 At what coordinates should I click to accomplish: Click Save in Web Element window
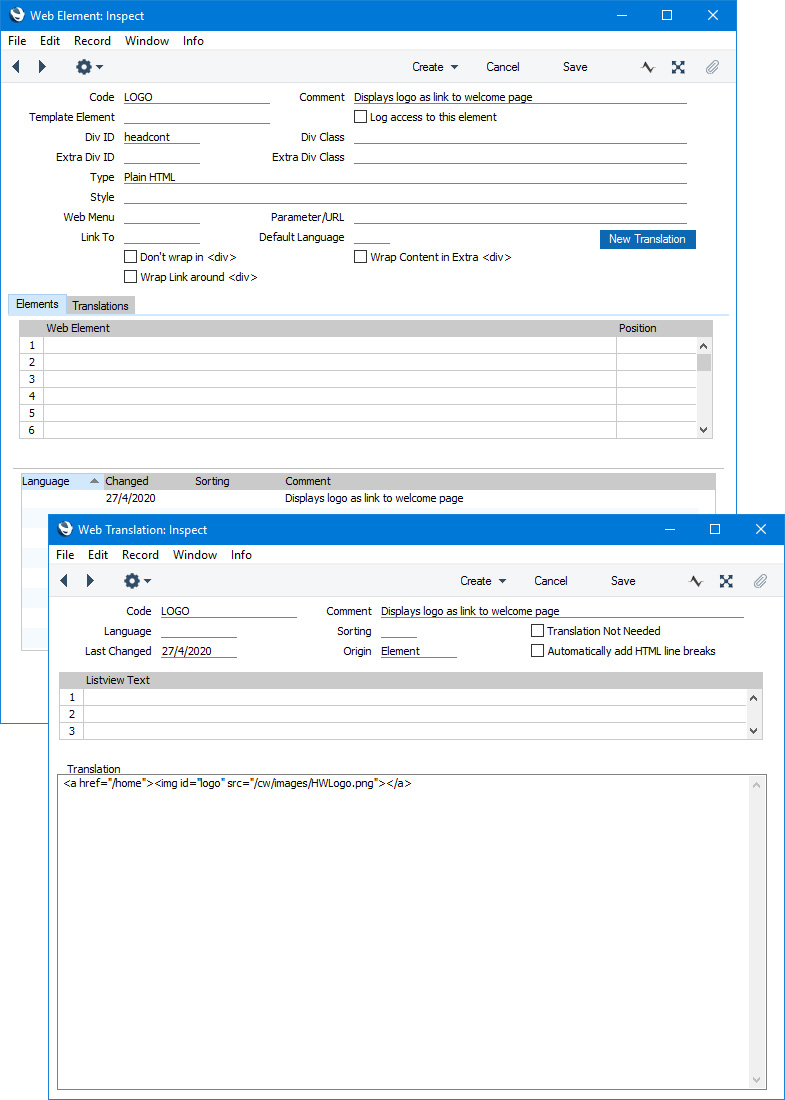(575, 67)
